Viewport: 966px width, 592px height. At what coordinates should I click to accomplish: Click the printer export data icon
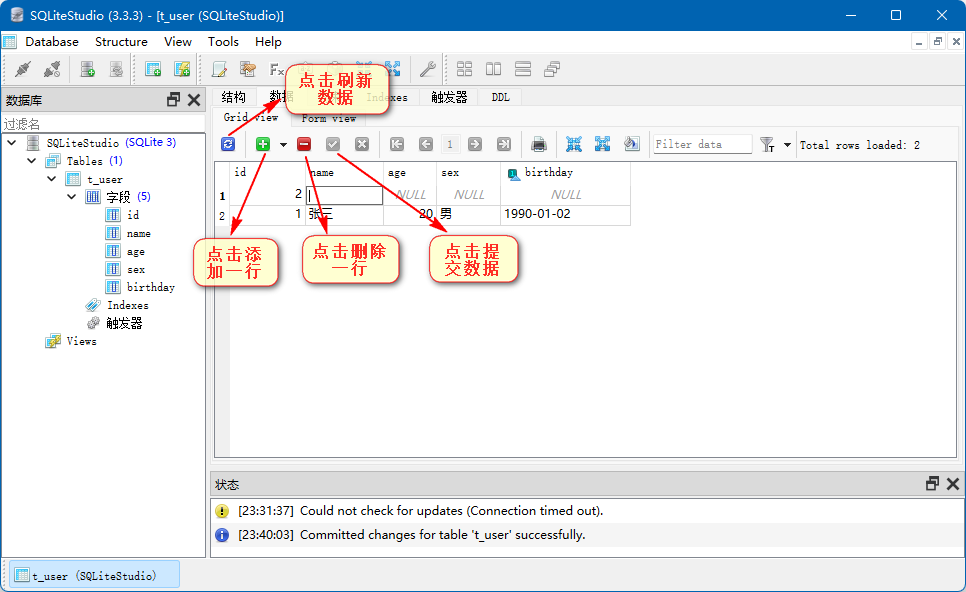point(538,144)
